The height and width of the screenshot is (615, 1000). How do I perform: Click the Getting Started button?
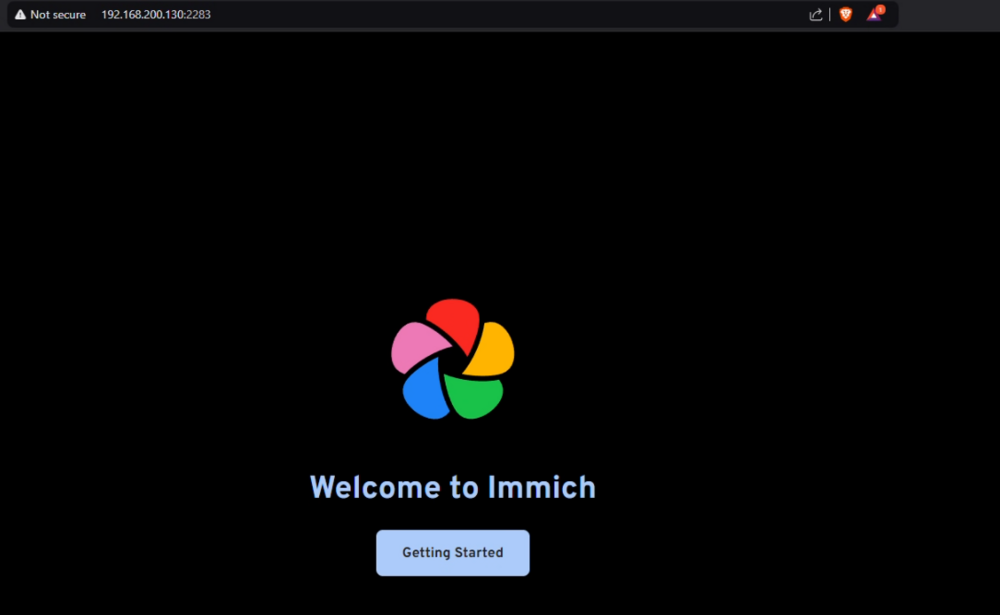(x=452, y=552)
